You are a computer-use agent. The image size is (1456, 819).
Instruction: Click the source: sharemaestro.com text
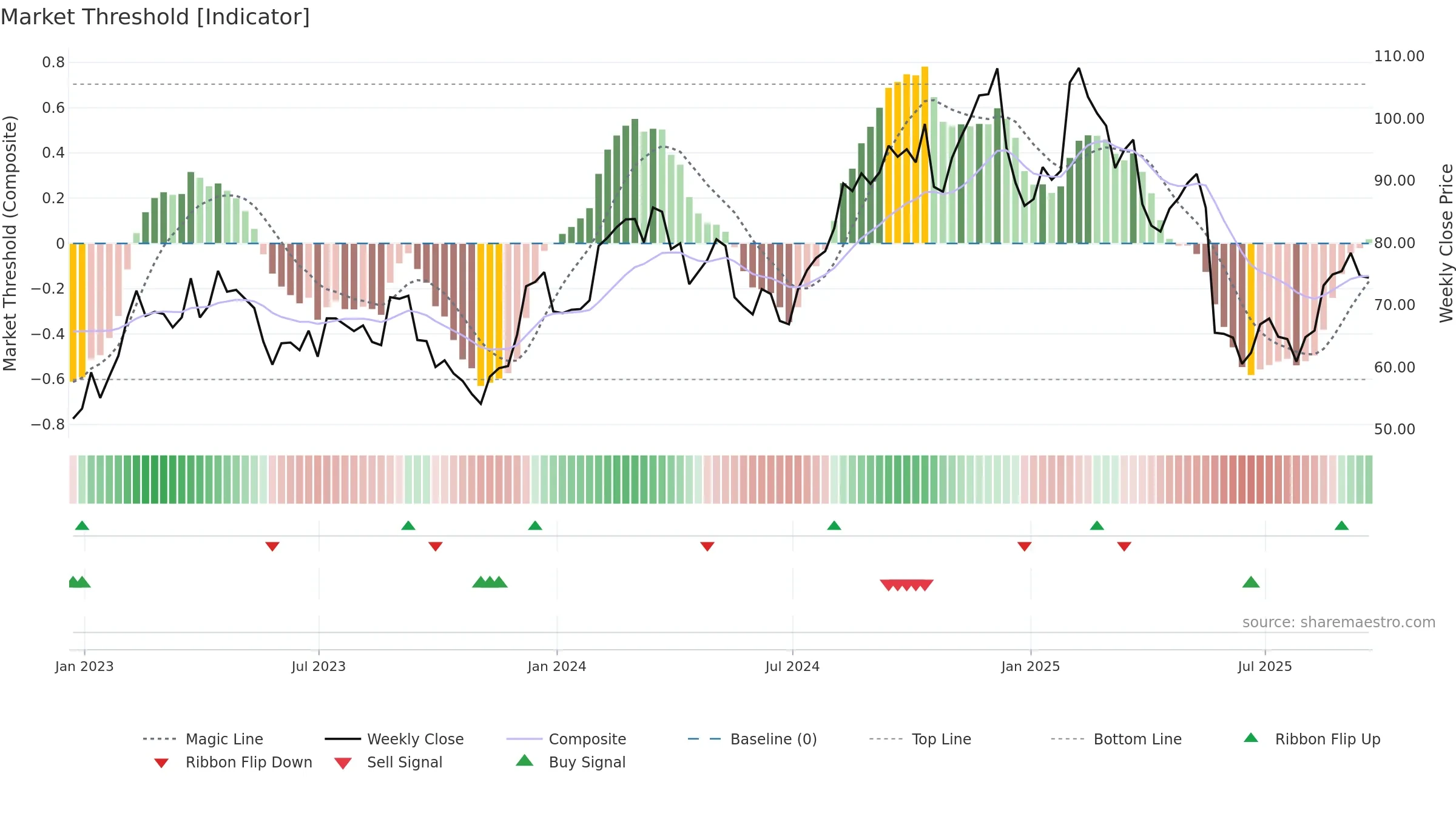pyautogui.click(x=1339, y=622)
